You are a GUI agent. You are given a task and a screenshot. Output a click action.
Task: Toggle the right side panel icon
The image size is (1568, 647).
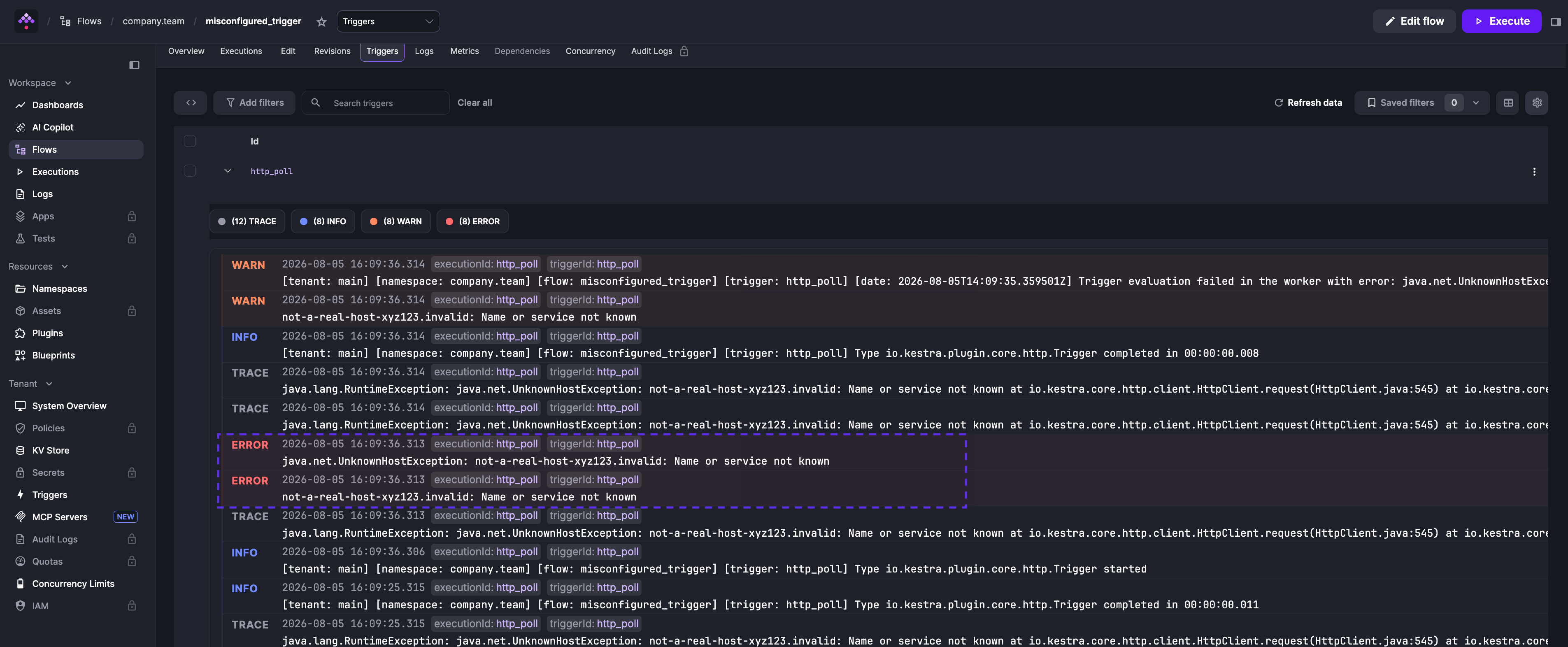(1555, 22)
